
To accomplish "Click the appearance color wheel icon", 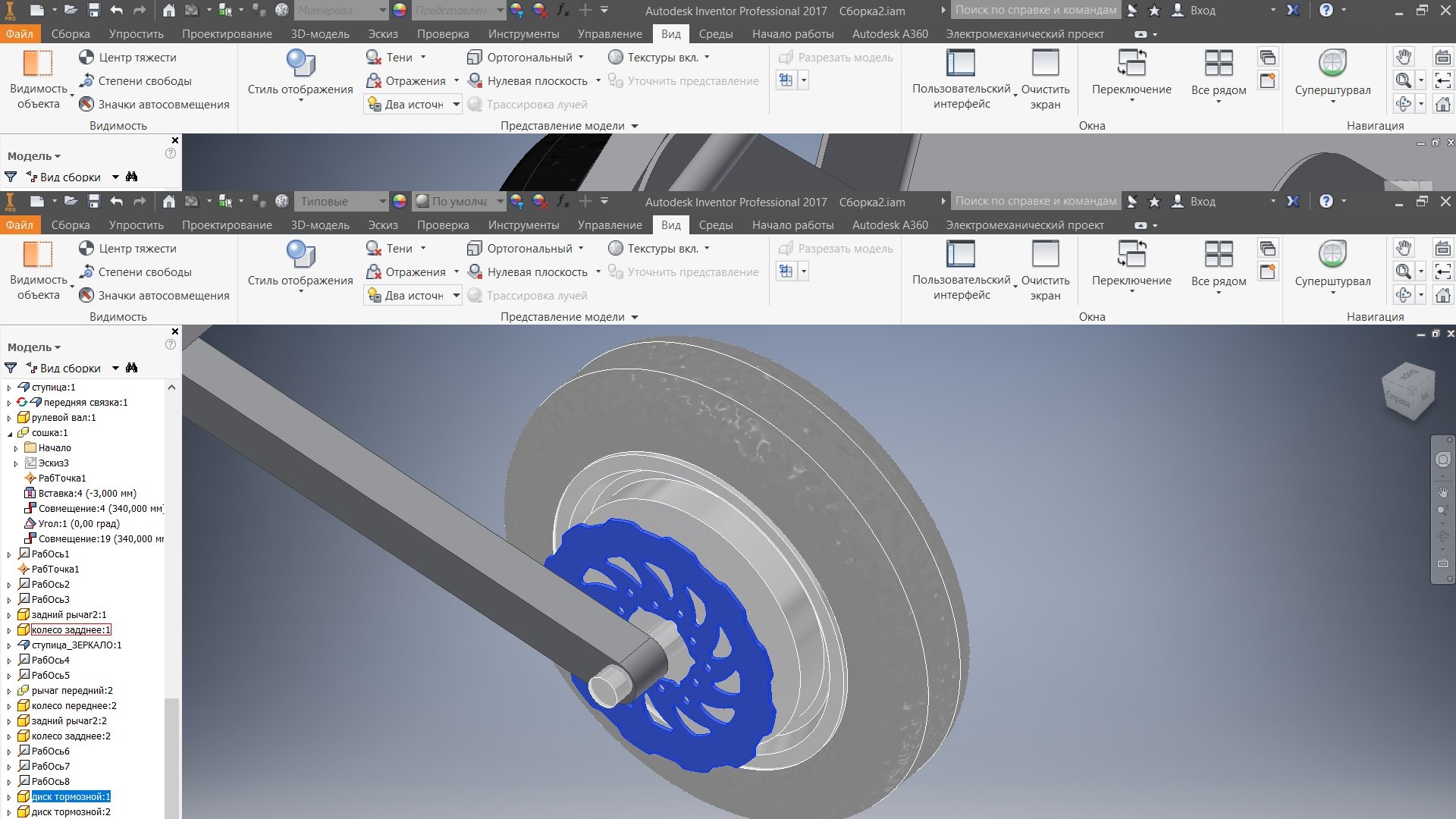I will pyautogui.click(x=400, y=202).
